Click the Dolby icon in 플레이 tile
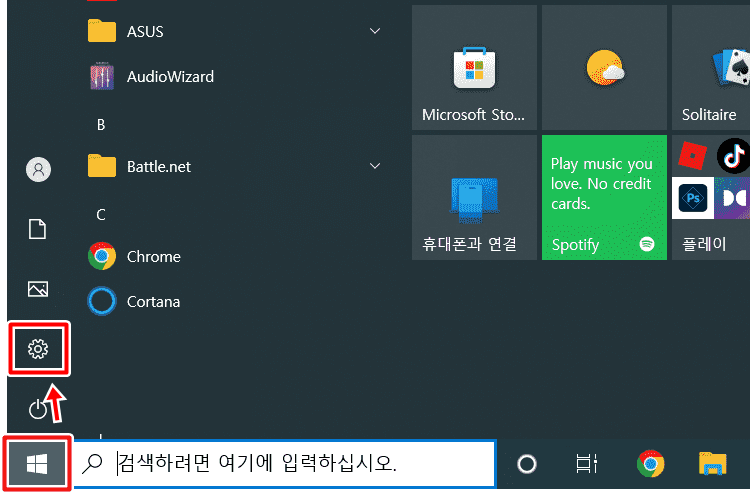Screen dimensions: 750x497 pos(732,198)
